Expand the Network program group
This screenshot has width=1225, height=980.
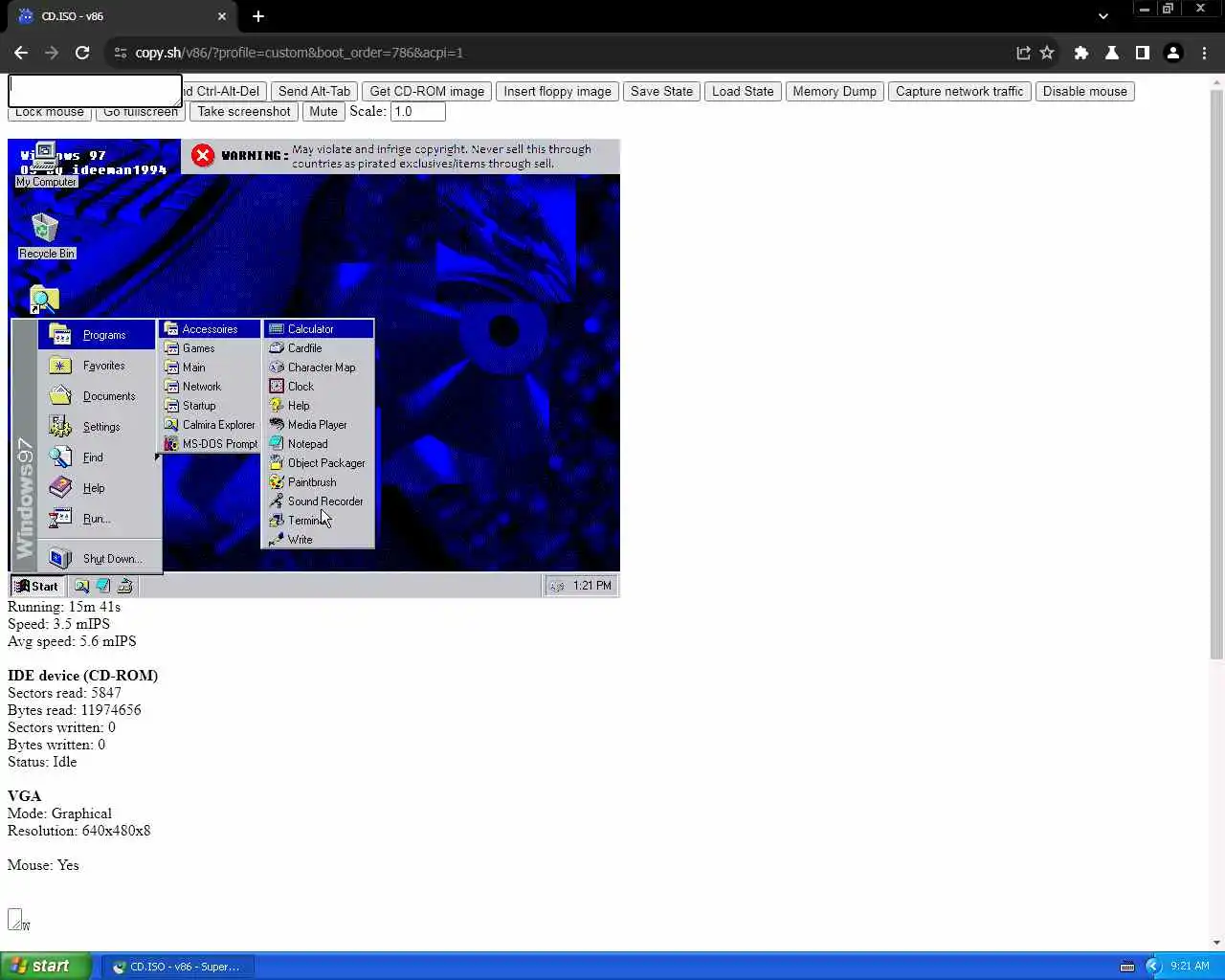[x=210, y=387]
